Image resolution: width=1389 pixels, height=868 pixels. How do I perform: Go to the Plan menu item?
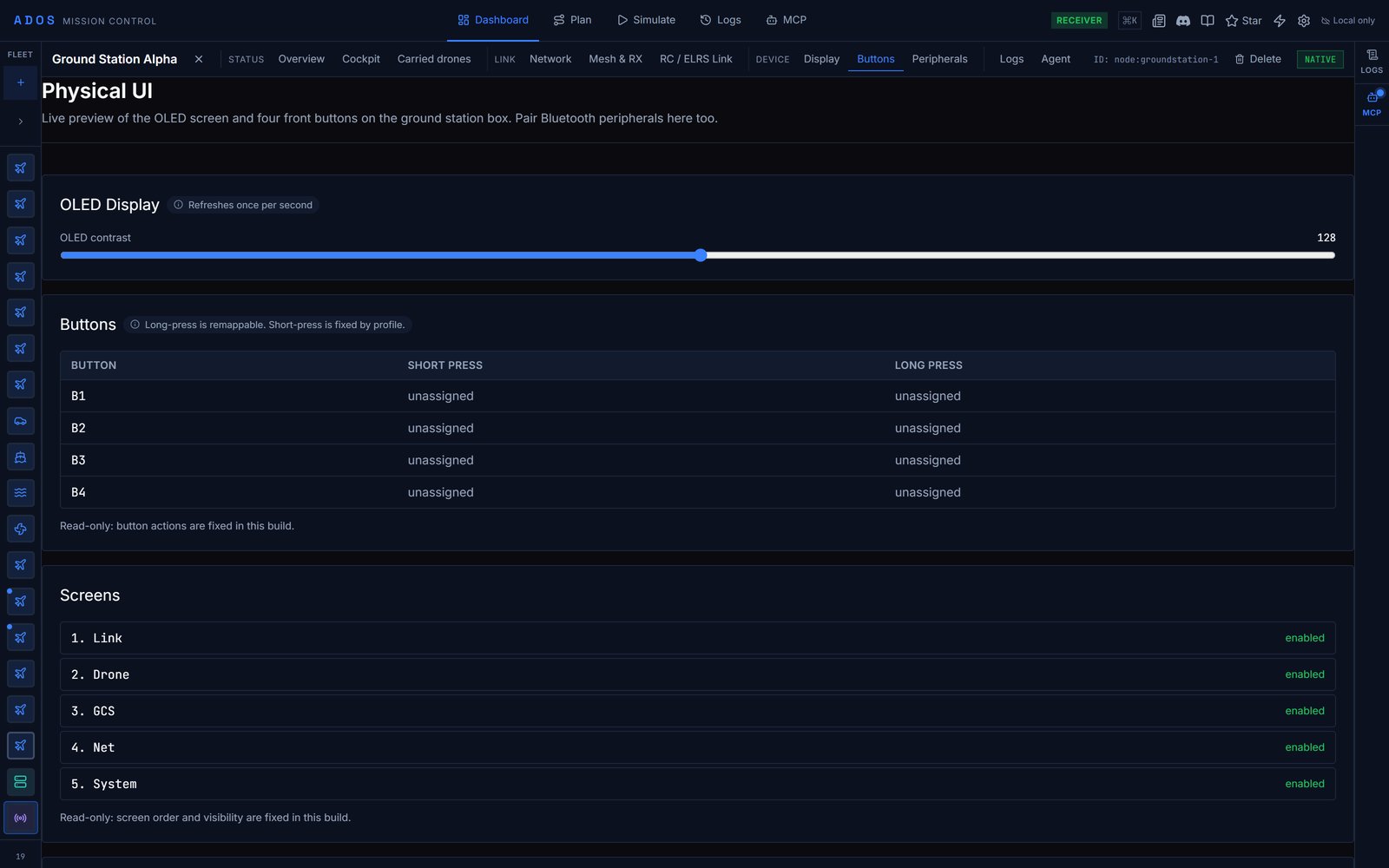tap(572, 20)
